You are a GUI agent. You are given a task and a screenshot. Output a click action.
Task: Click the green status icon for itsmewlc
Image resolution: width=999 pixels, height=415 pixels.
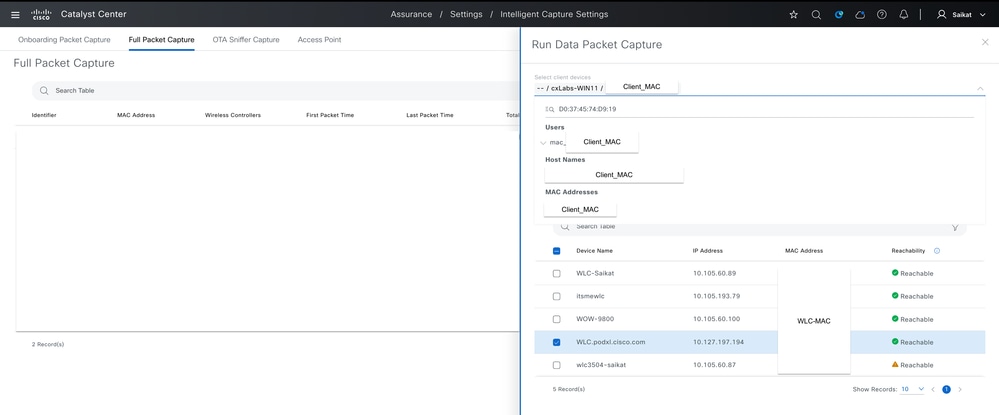pyautogui.click(x=895, y=296)
